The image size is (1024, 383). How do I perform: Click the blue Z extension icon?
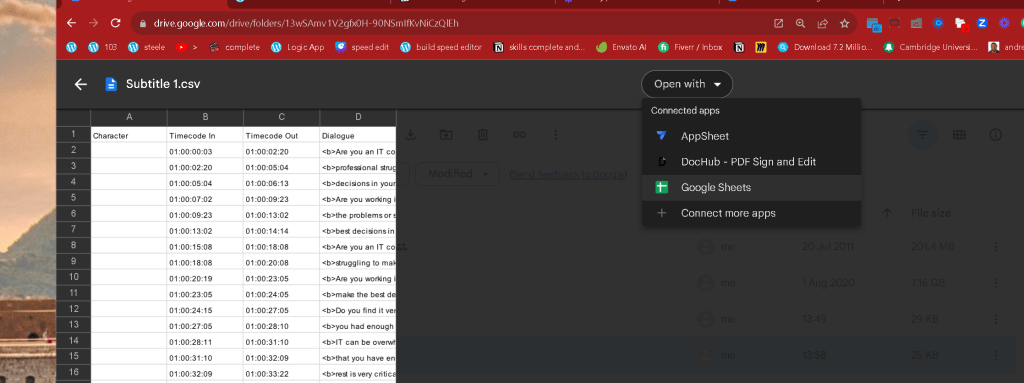pos(982,23)
